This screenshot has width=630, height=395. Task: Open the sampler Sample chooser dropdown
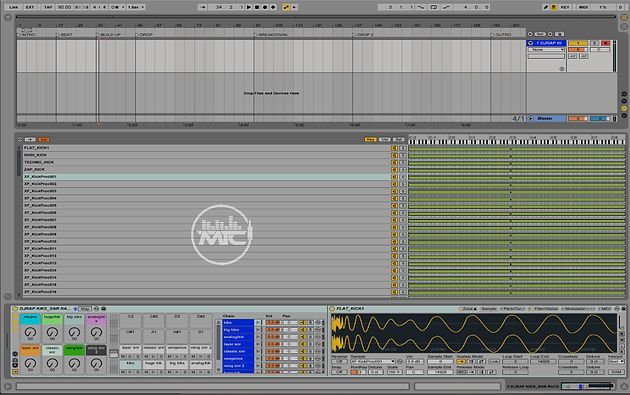373,361
